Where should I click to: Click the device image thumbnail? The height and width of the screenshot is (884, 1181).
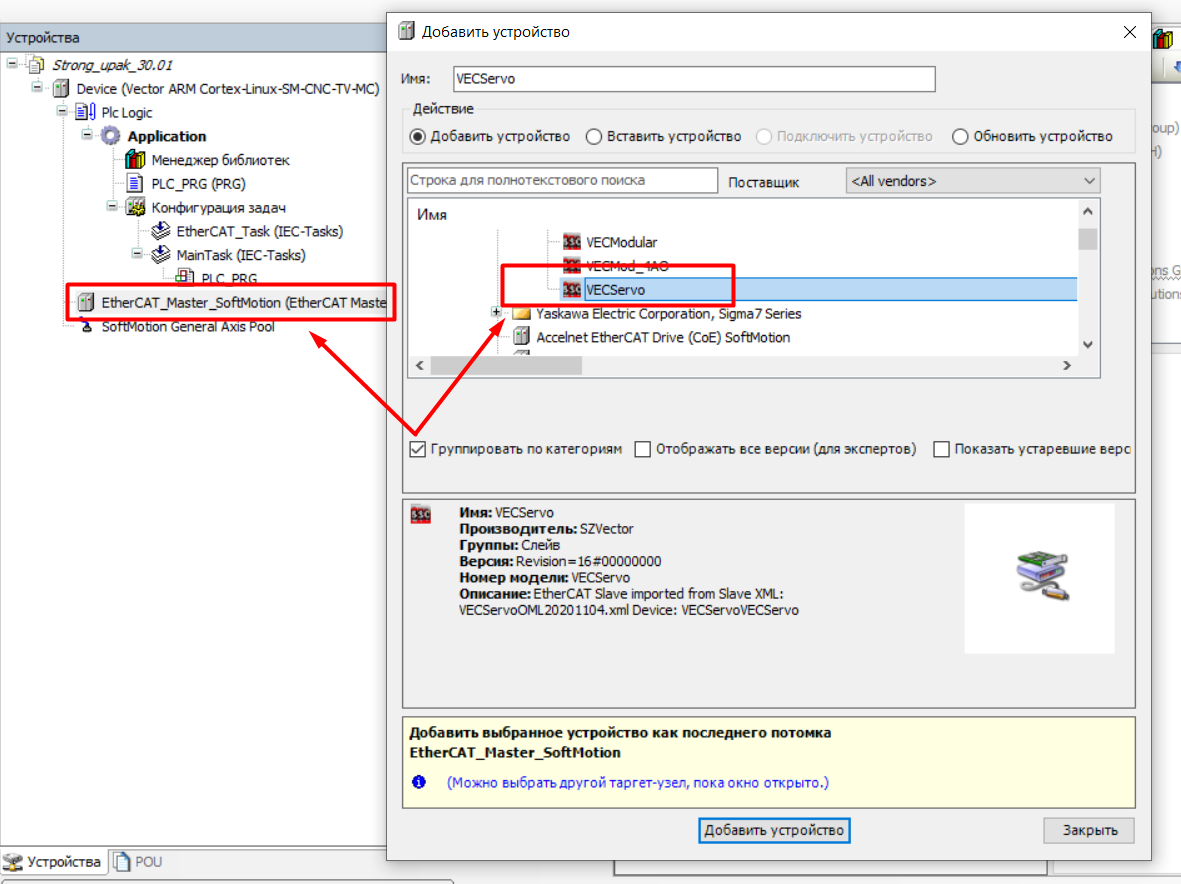tap(1039, 578)
